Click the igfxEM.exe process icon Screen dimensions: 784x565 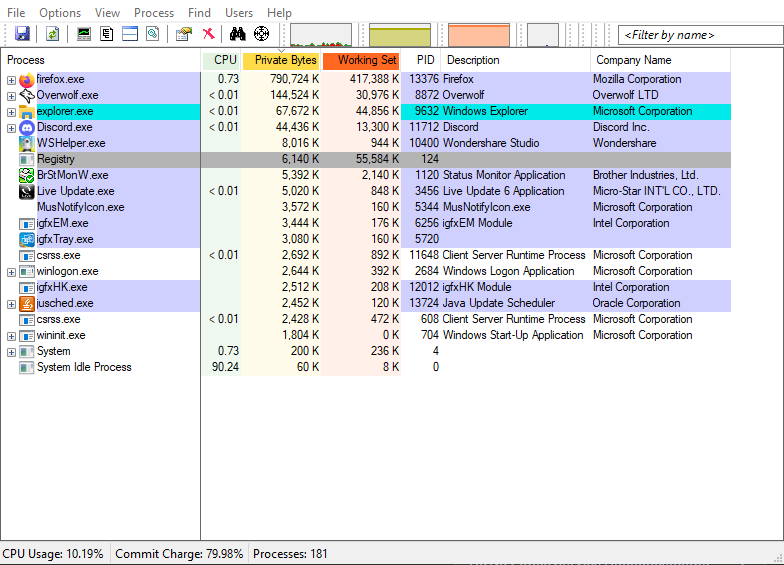(26, 224)
